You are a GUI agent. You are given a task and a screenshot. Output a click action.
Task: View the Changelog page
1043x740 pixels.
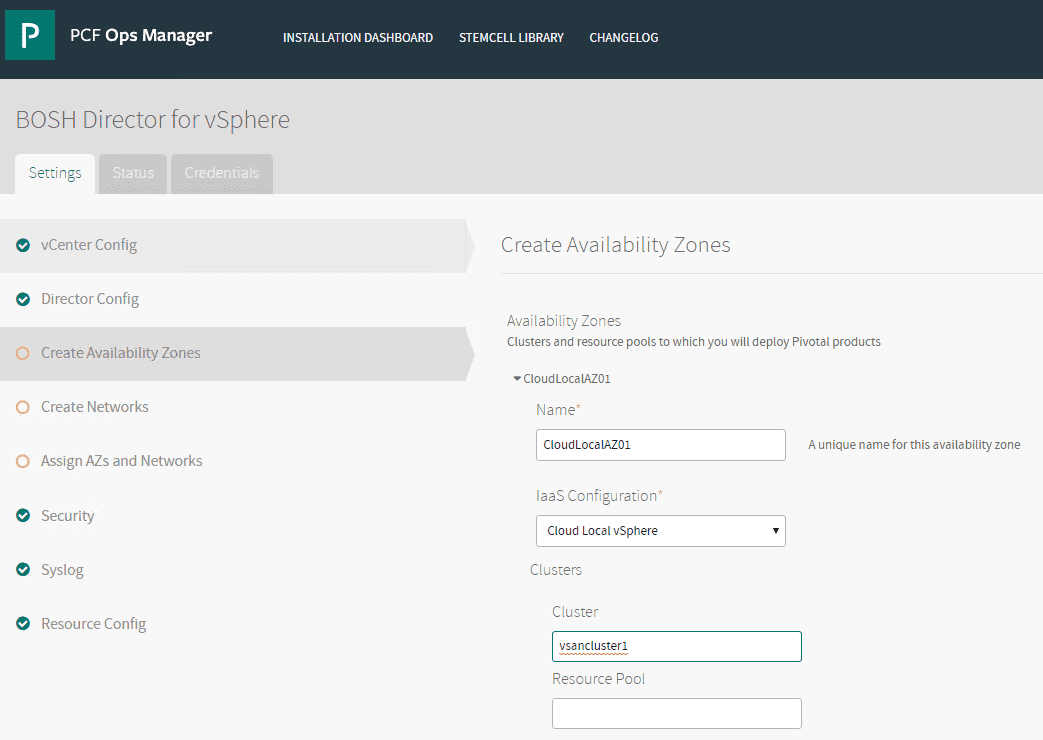[x=624, y=38]
